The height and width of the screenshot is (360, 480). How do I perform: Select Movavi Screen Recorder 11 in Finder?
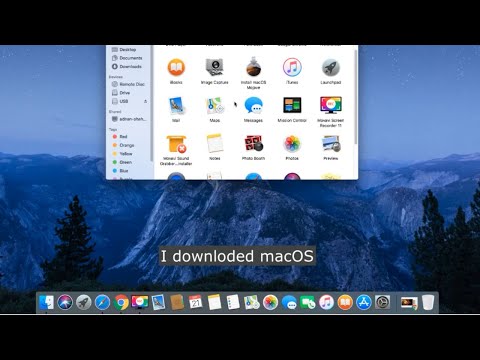point(331,105)
